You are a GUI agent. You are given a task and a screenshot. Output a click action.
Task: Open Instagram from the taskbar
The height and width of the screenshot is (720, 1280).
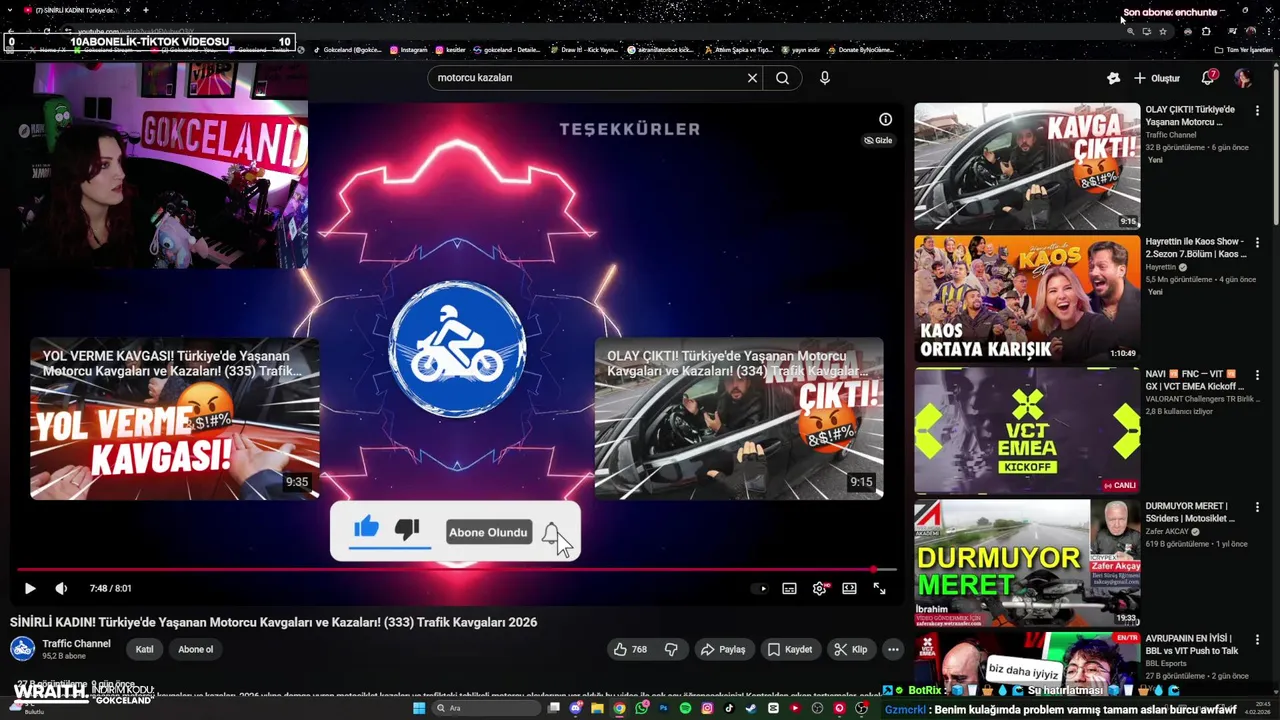[x=707, y=708]
